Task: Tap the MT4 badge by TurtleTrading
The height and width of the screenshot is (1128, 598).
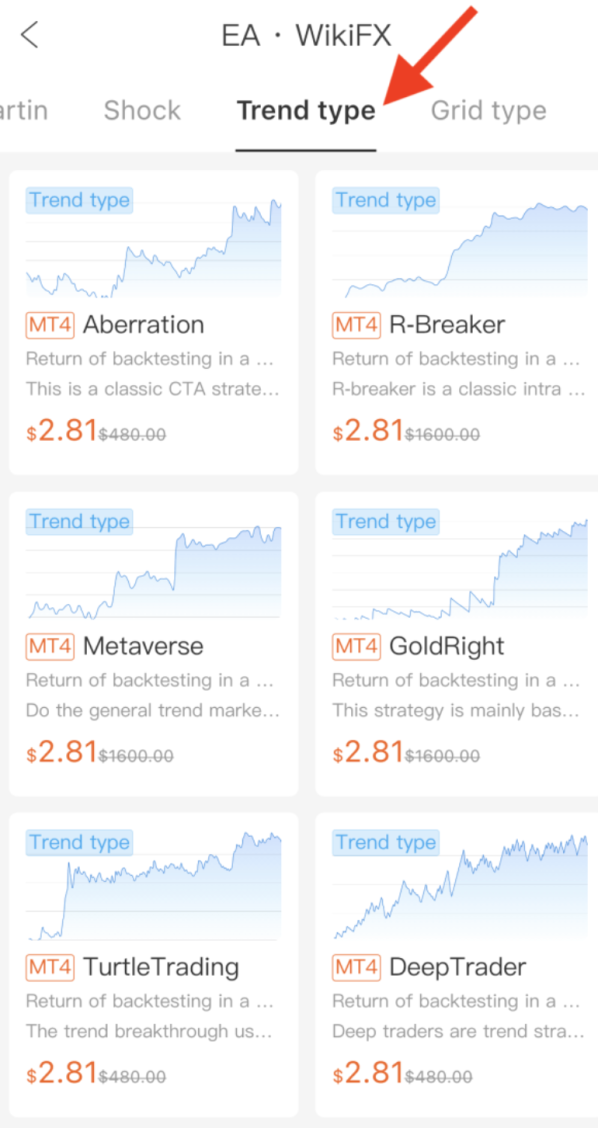Action: coord(50,967)
